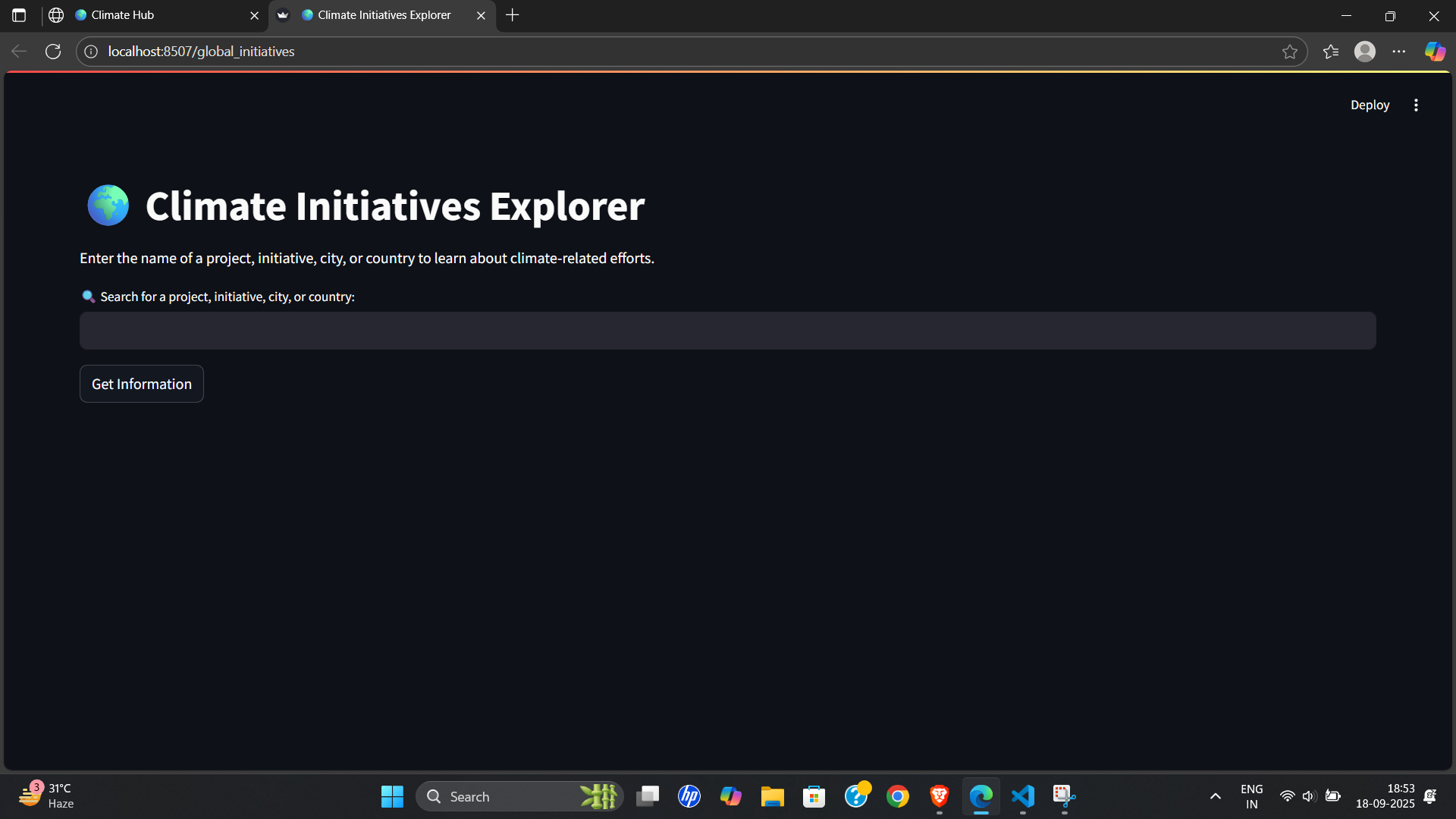Open the favorites list icon
1456x819 pixels.
point(1331,52)
